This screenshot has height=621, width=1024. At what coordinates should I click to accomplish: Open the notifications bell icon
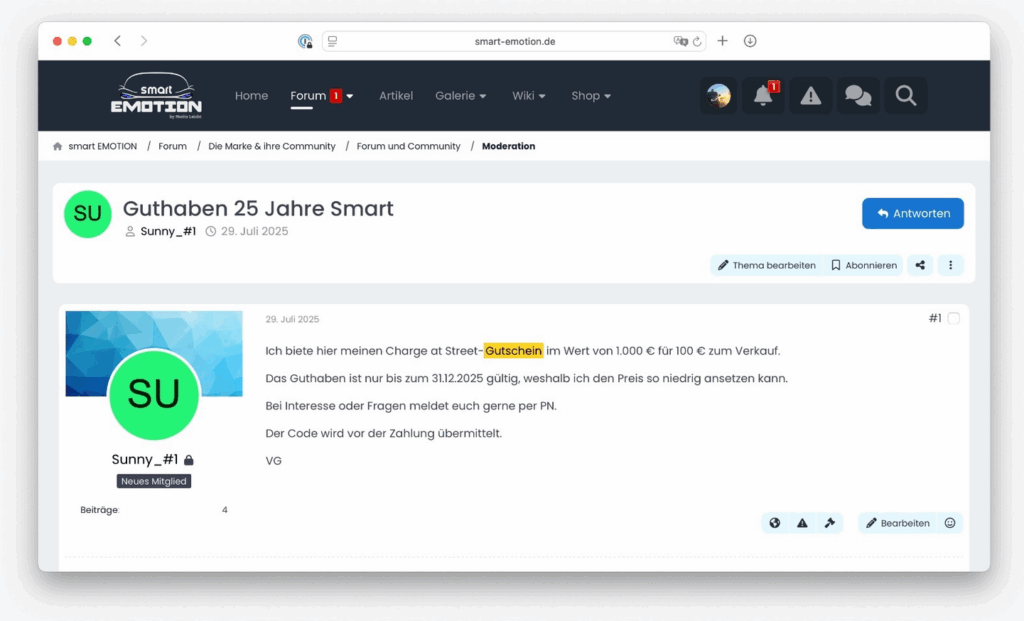[763, 96]
